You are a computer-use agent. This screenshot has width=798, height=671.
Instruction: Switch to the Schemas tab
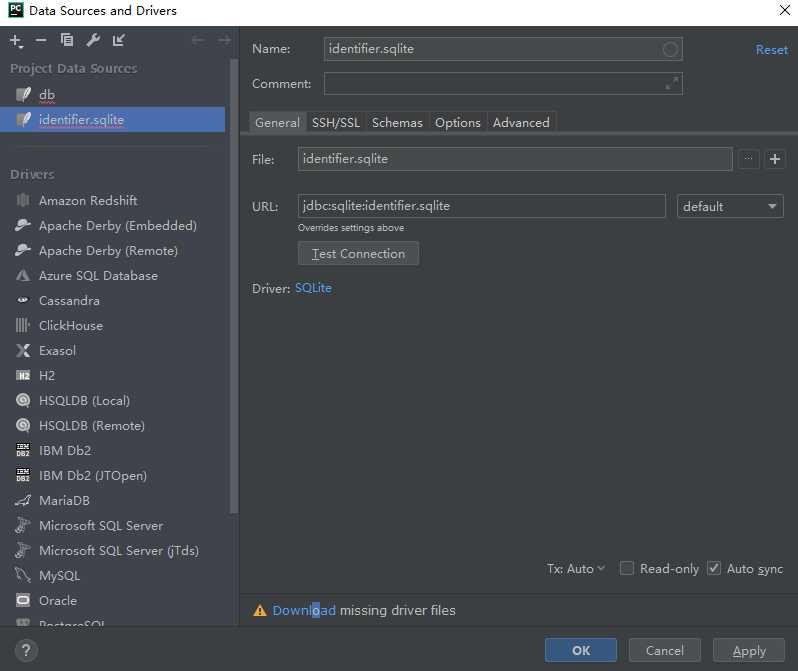click(397, 123)
